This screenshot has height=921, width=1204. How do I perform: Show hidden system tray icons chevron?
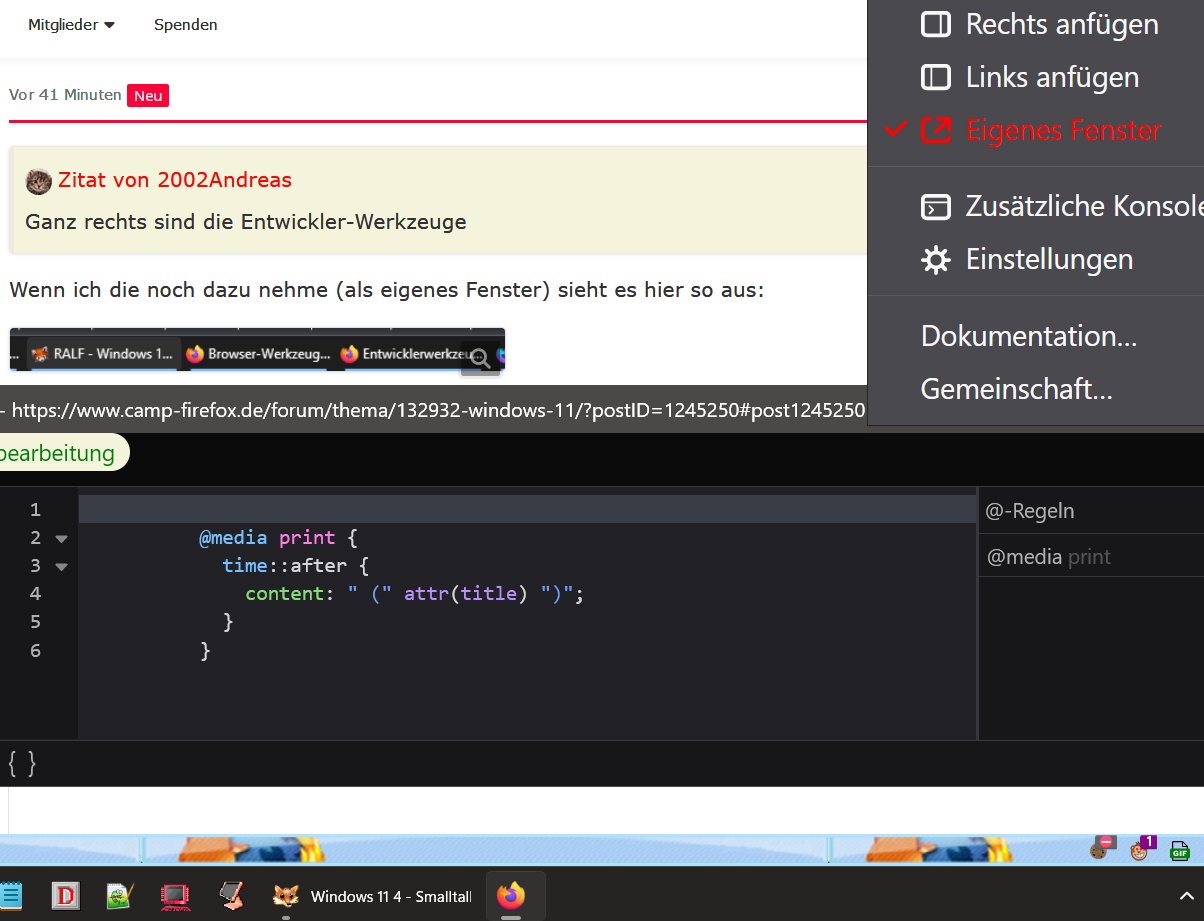[1185, 896]
